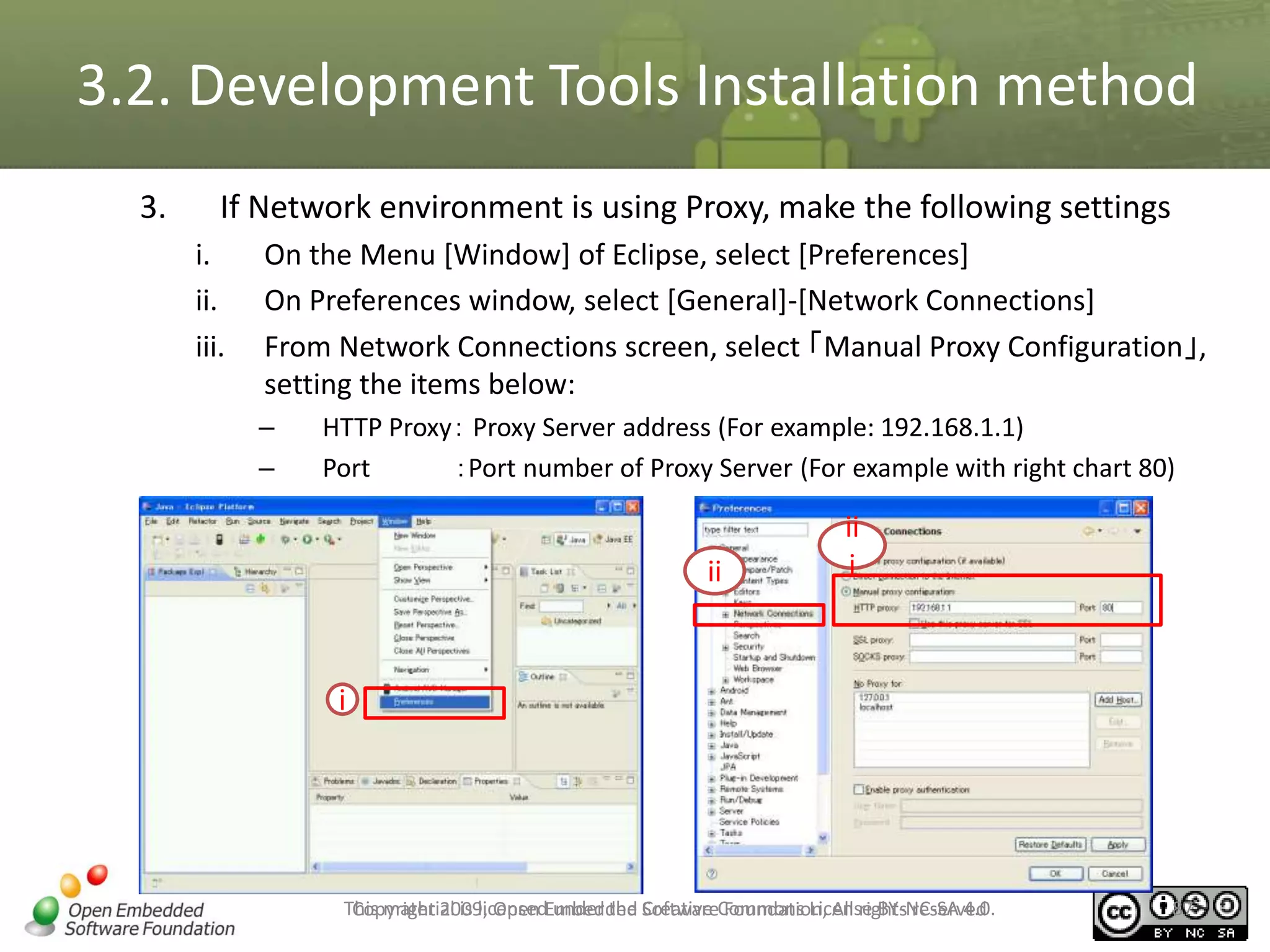The width and height of the screenshot is (1270, 952).
Task: Switch to the Java EE perspective
Action: click(x=613, y=540)
